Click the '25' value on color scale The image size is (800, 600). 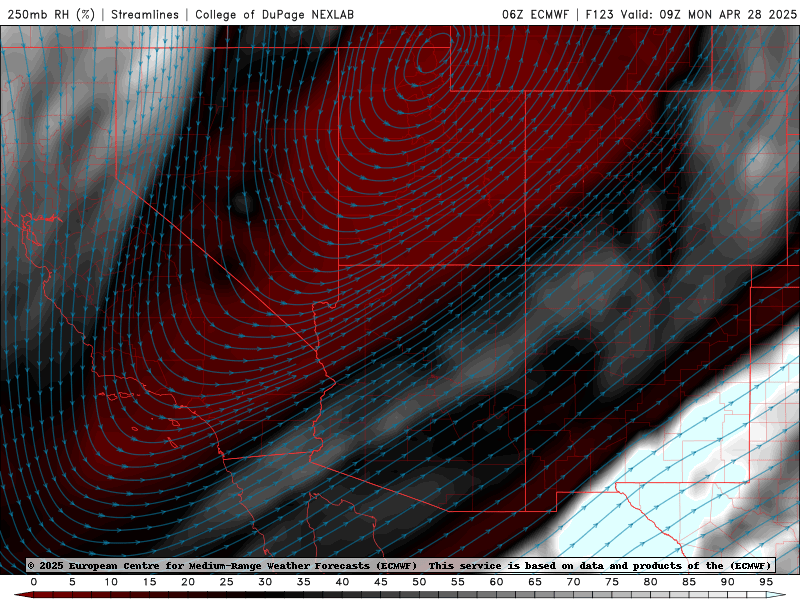(227, 582)
